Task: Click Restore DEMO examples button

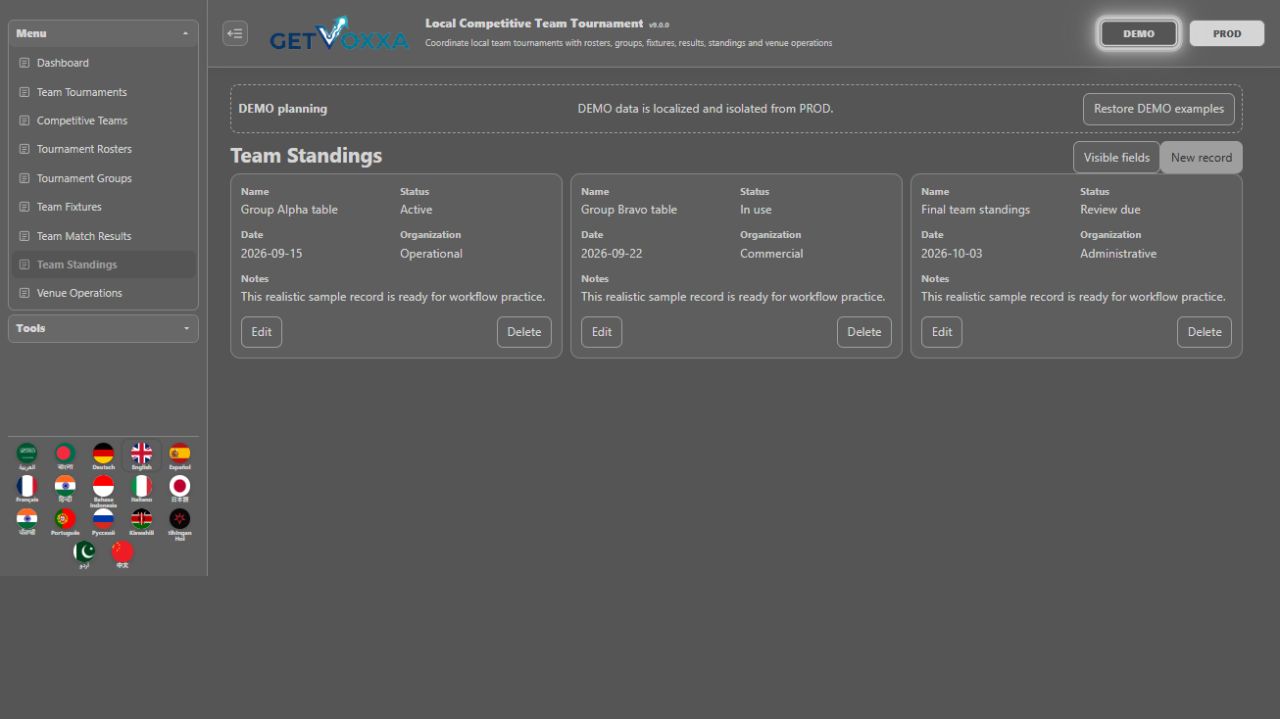Action: coord(1159,109)
